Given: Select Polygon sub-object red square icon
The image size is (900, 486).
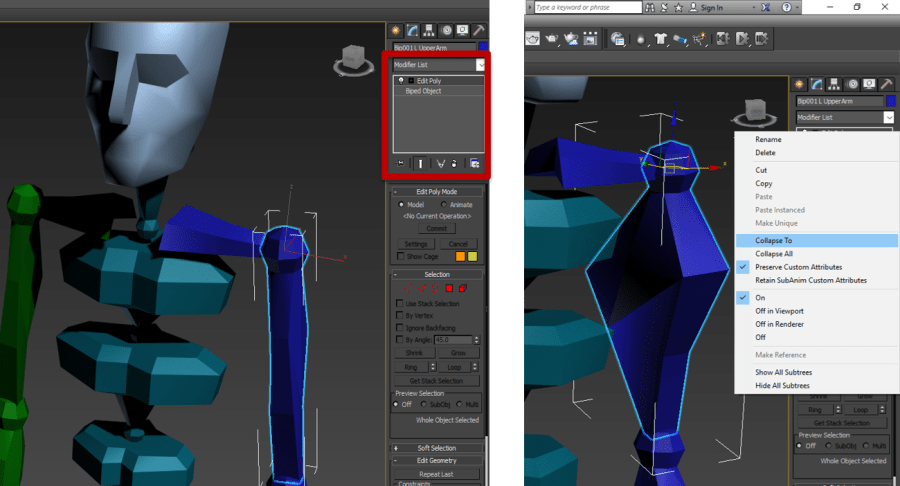Looking at the screenshot, I should [x=449, y=289].
